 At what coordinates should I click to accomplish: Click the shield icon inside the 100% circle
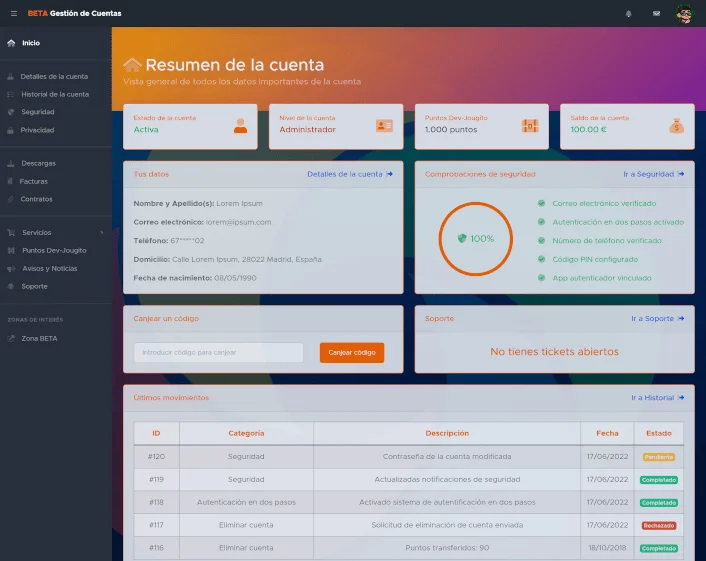tap(462, 239)
